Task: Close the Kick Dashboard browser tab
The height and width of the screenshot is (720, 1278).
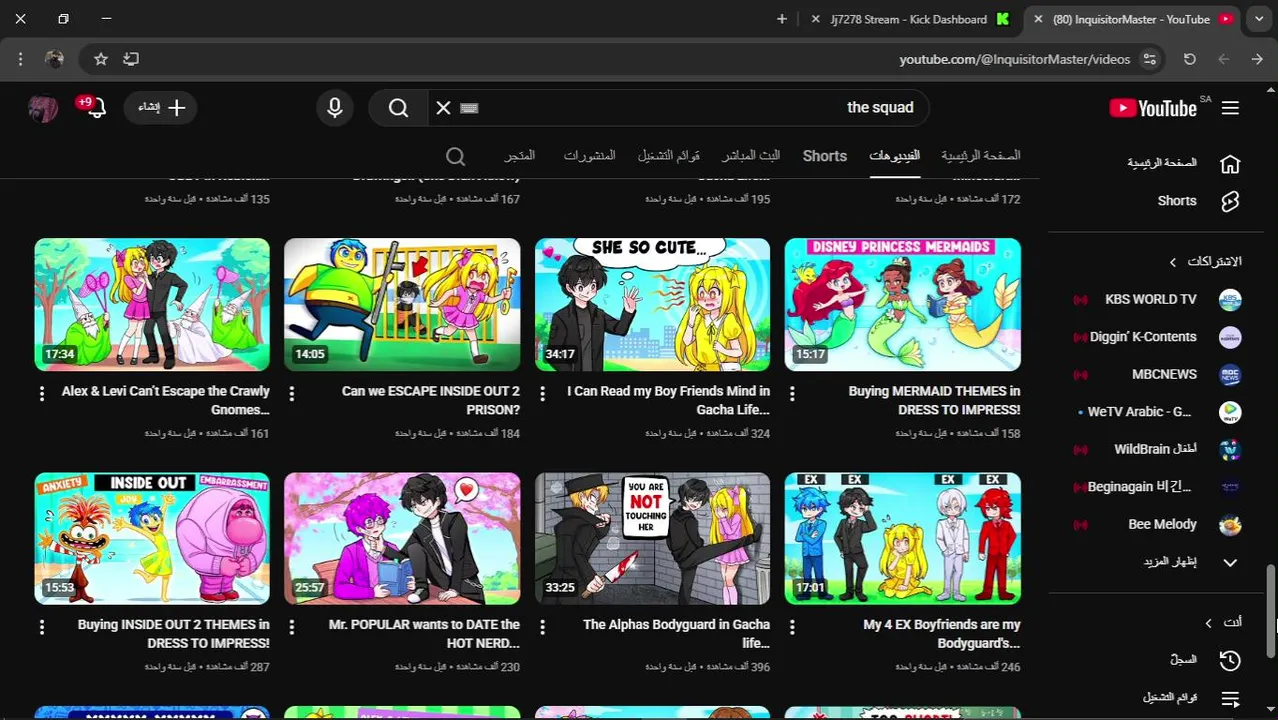Action: (816, 19)
